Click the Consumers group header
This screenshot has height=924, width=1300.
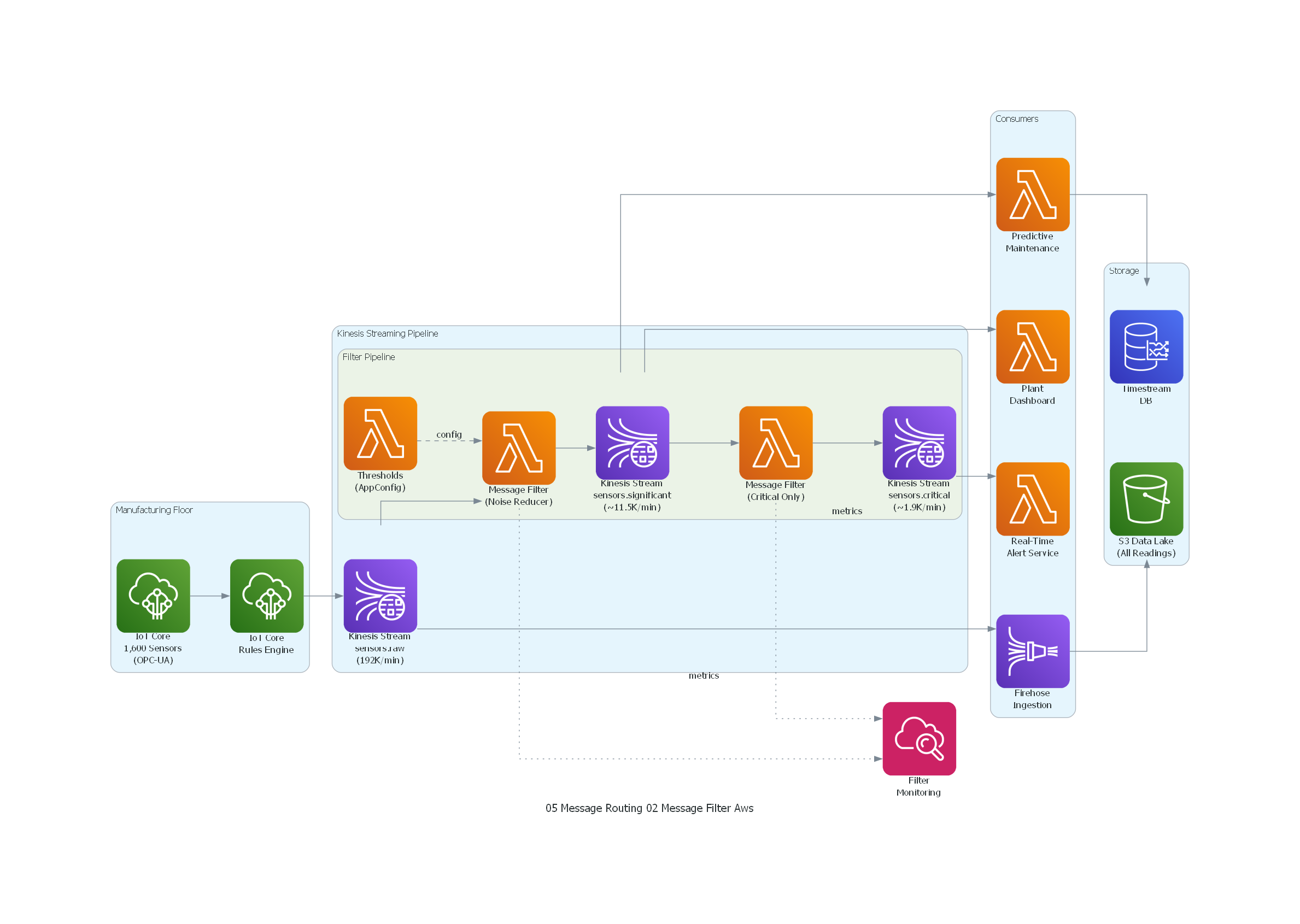tap(1017, 120)
